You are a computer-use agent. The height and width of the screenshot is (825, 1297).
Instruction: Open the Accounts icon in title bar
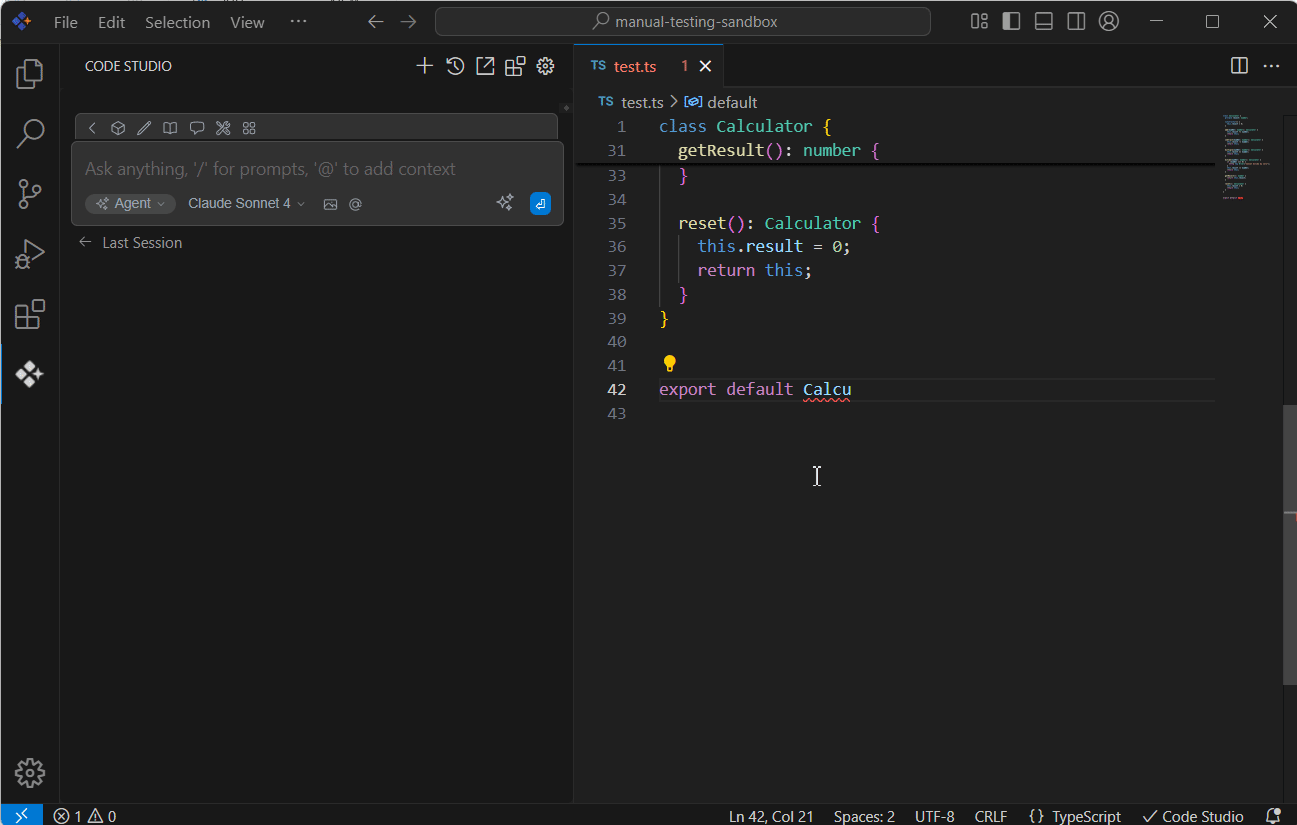click(1108, 22)
